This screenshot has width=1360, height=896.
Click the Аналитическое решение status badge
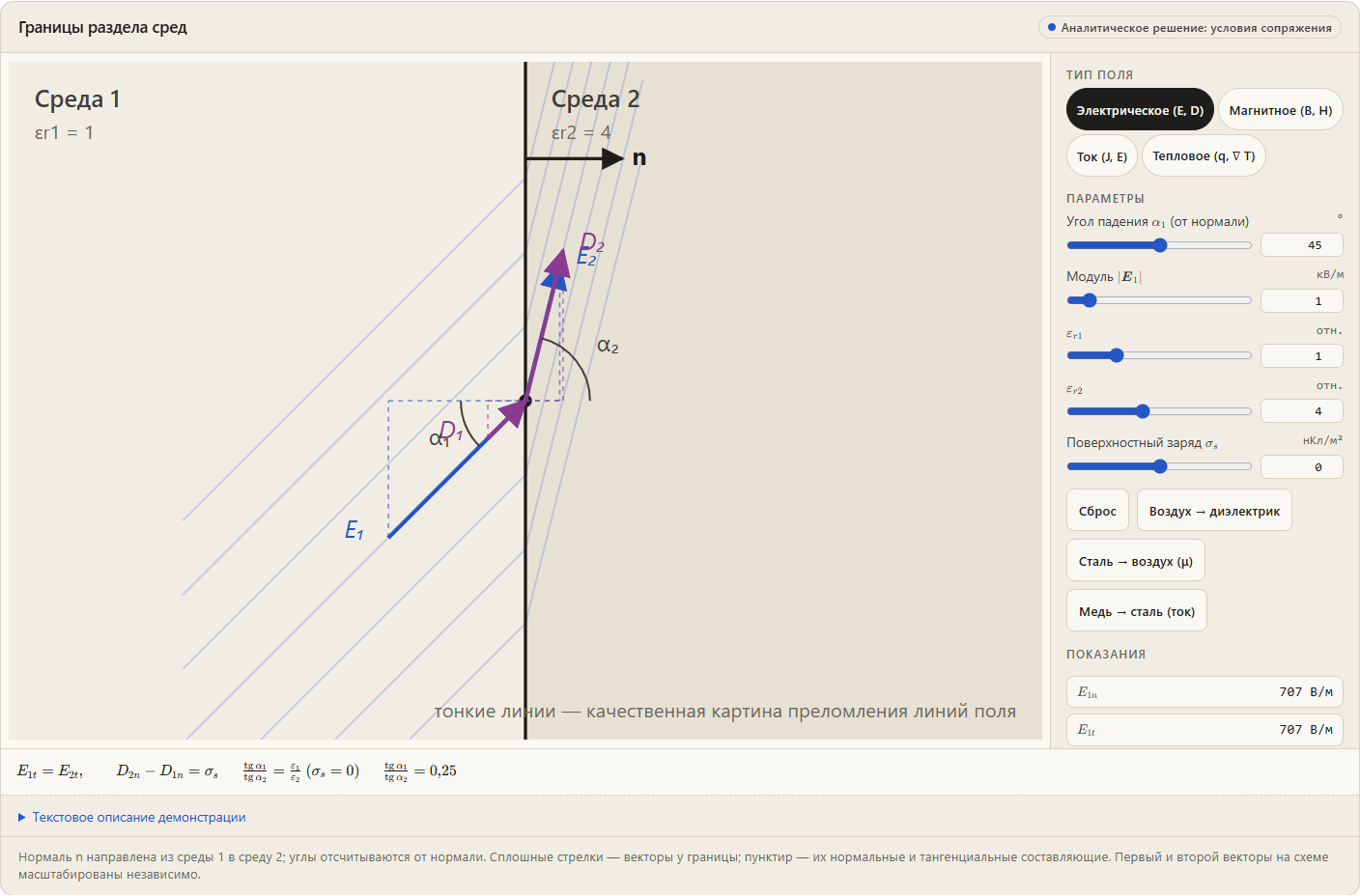[1189, 28]
